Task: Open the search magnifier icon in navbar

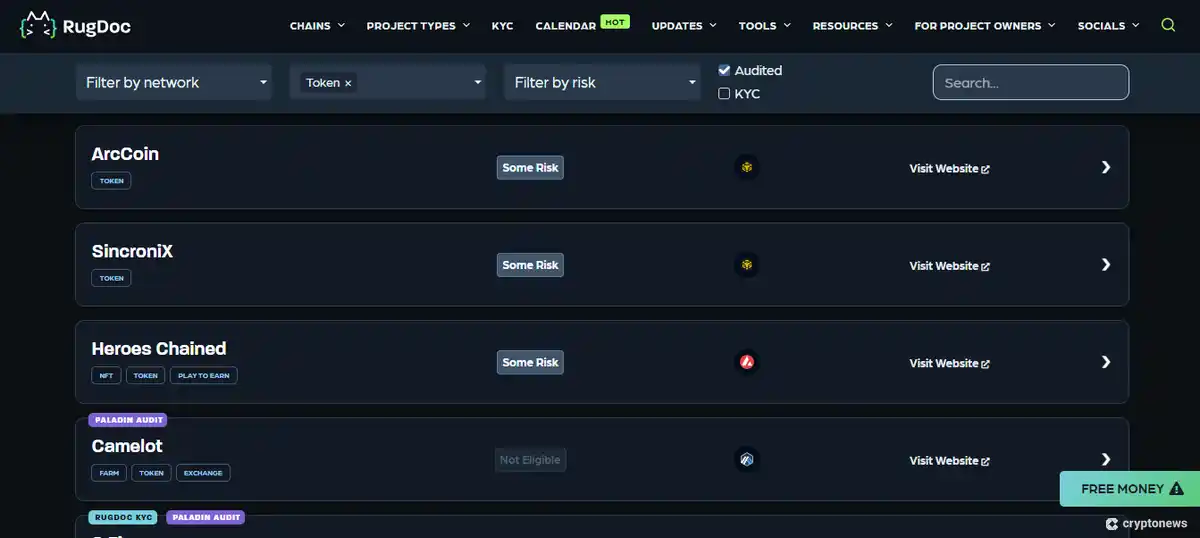Action: pyautogui.click(x=1168, y=25)
